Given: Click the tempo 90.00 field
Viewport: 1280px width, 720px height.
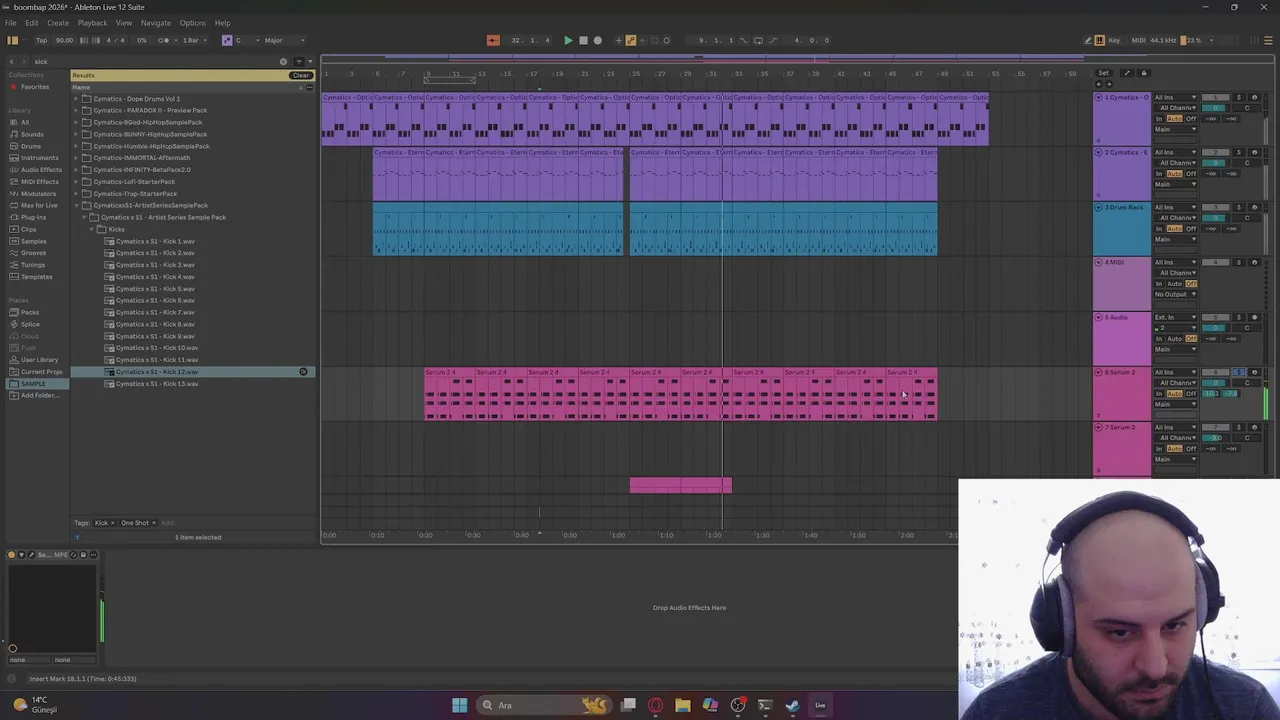Looking at the screenshot, I should (64, 40).
